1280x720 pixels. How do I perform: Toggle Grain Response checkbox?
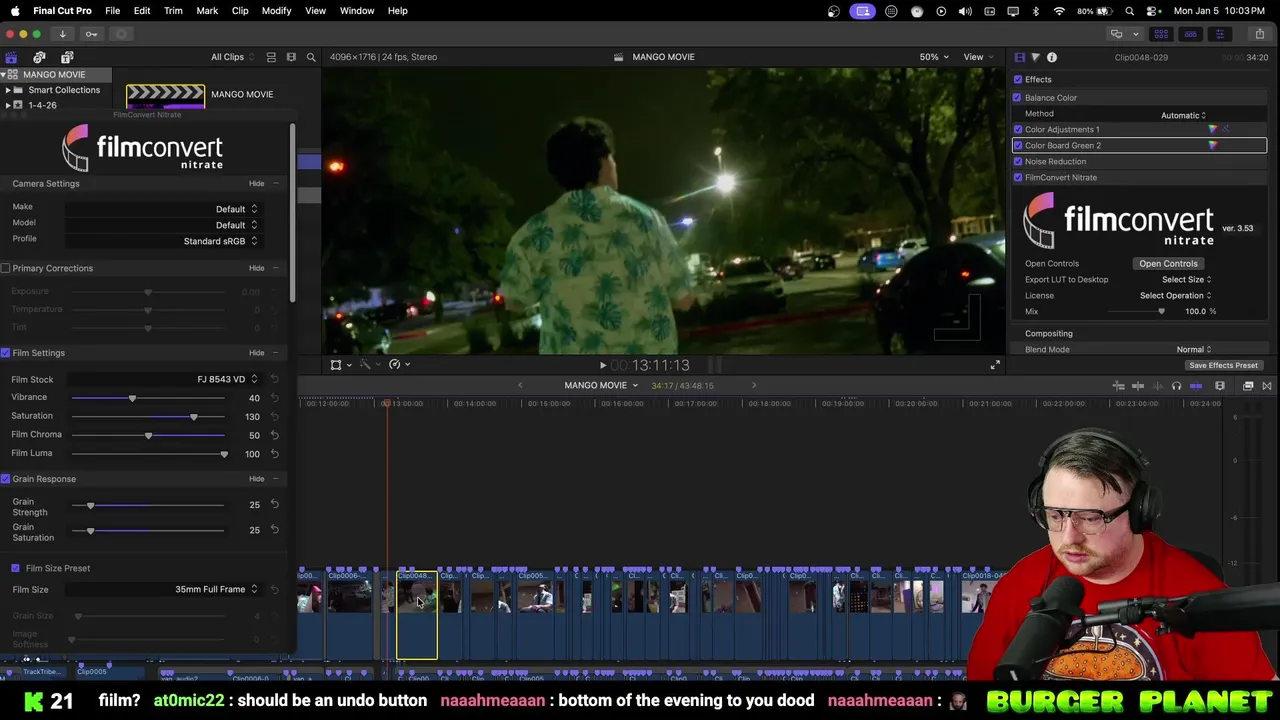[x=6, y=479]
